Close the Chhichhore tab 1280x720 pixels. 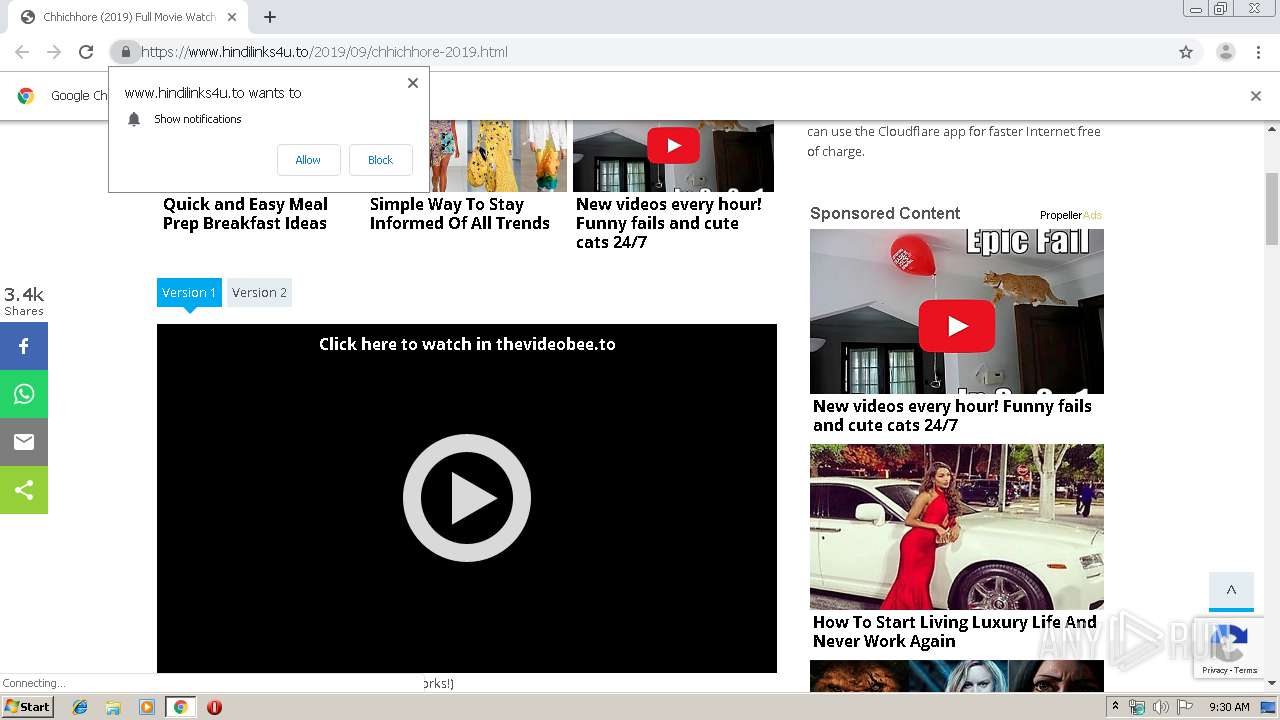point(232,17)
